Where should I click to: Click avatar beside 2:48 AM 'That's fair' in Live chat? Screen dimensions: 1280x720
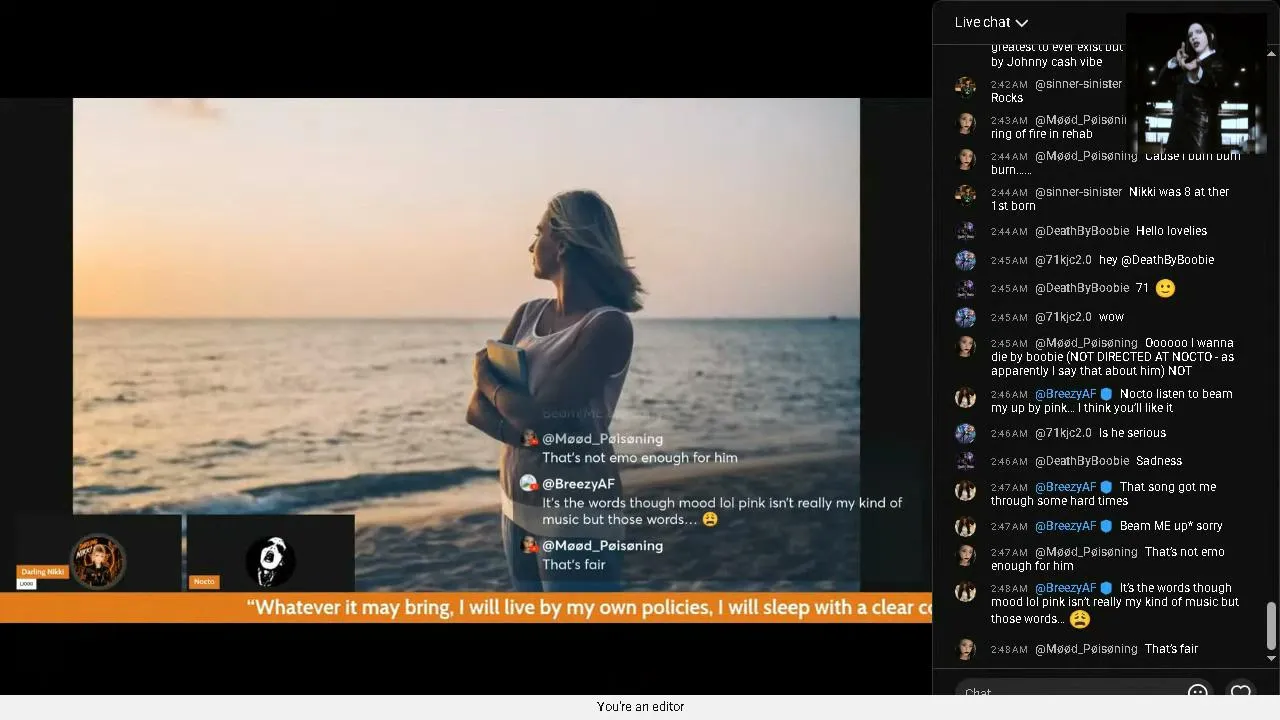click(x=965, y=649)
